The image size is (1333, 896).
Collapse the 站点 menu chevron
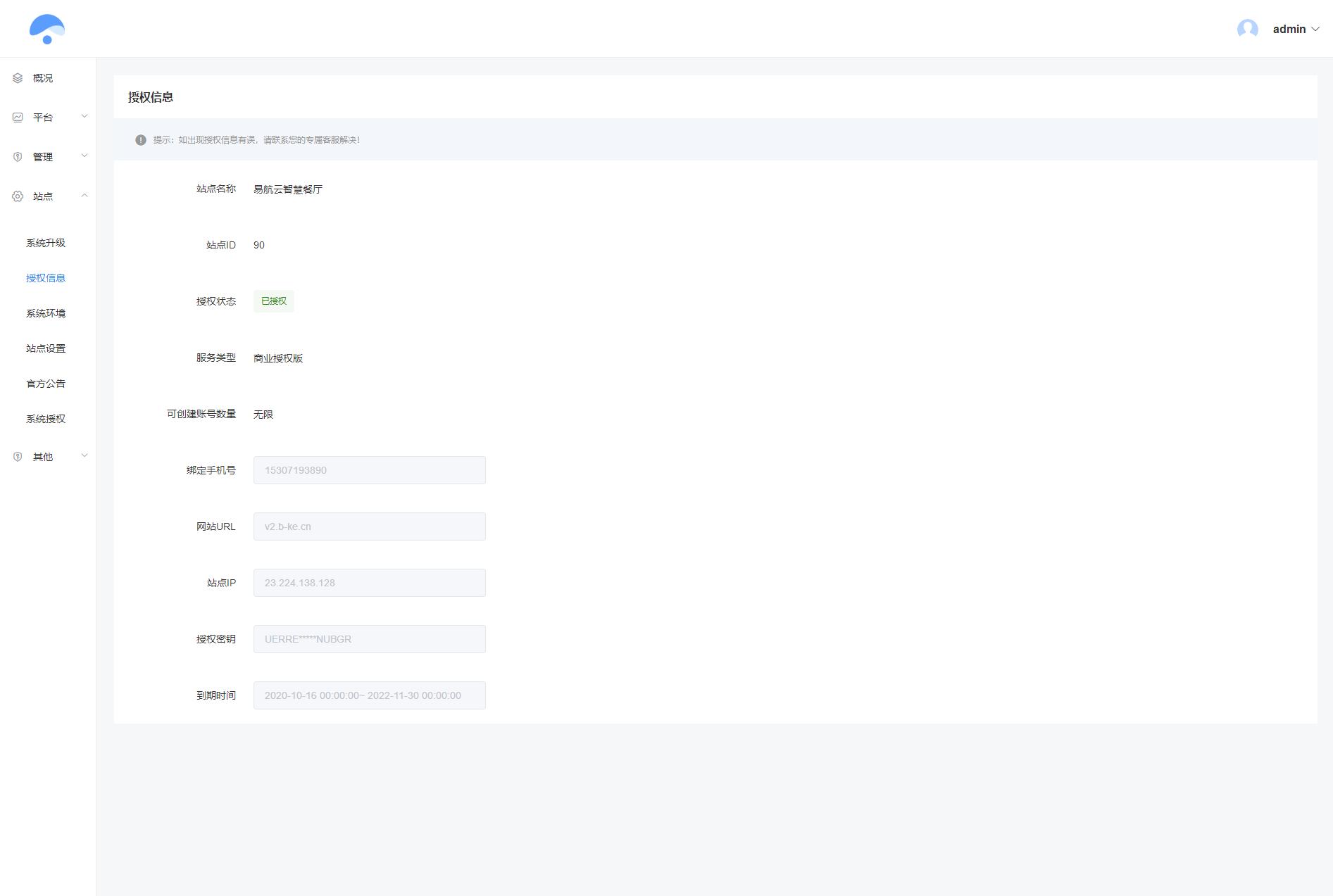(x=85, y=196)
